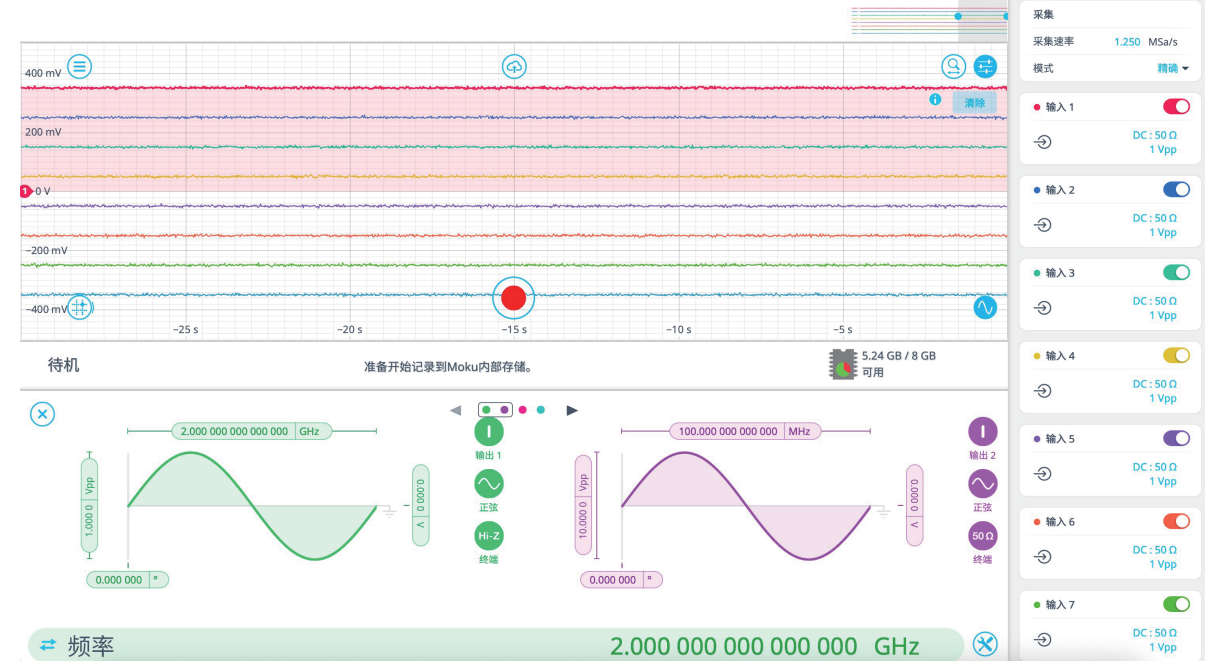The image size is (1205, 666).
Task: Open the waveform generator sine icon
Action: [x=986, y=307]
